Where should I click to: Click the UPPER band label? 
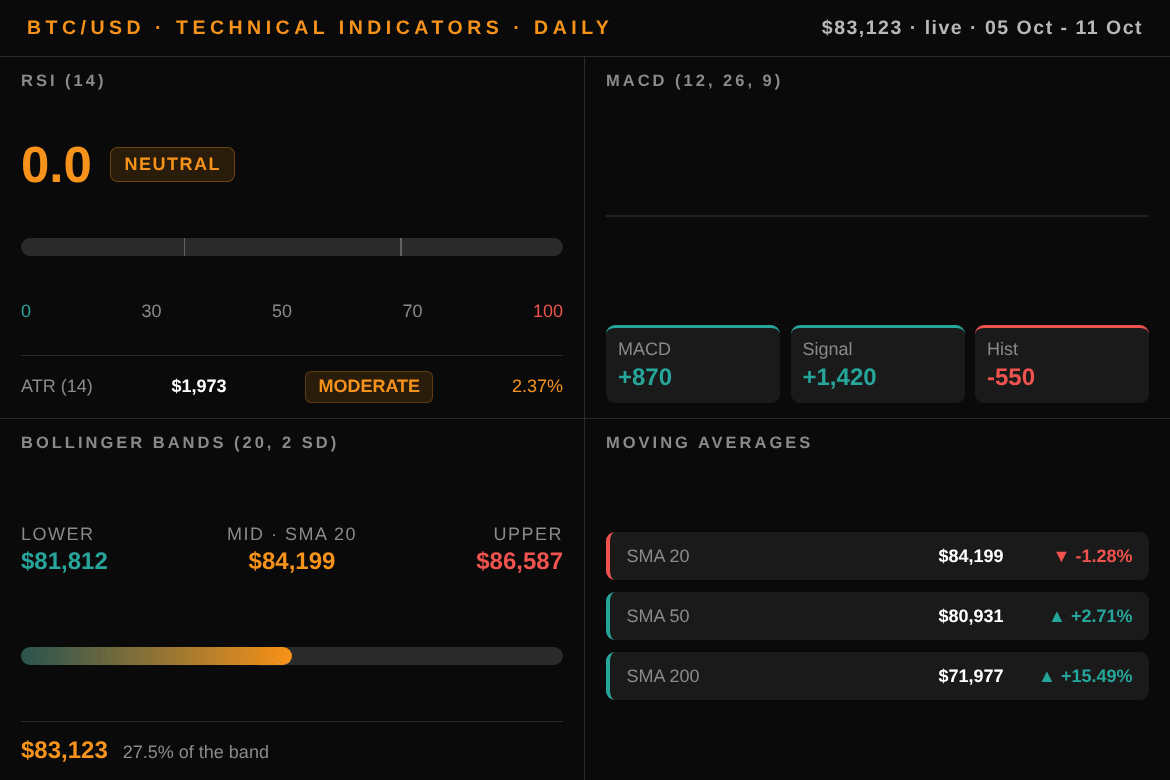(x=528, y=534)
